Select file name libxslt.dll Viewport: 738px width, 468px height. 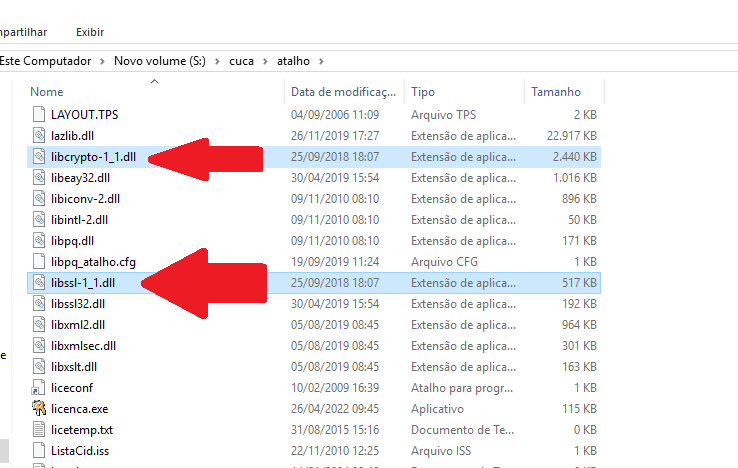coord(74,367)
